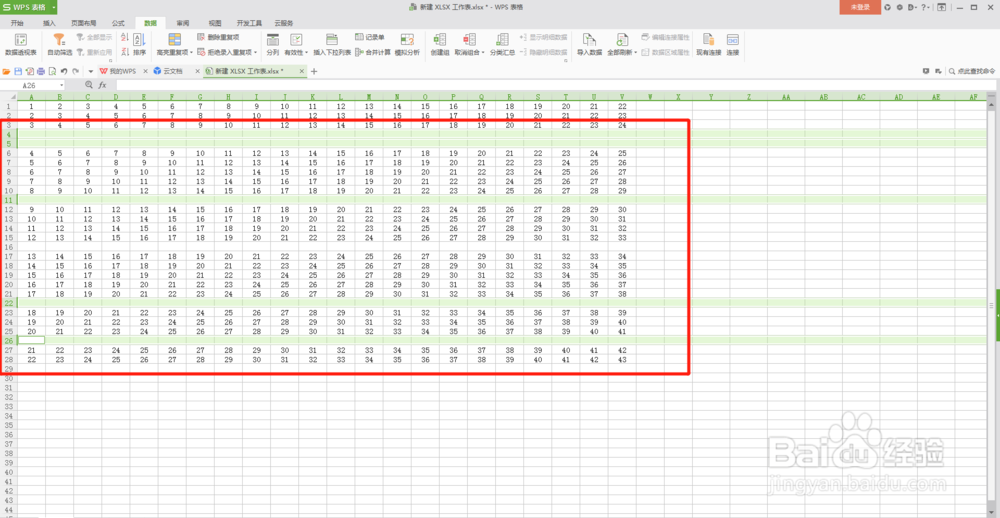Switch to the 云服务 ribbon tab
Image resolution: width=1000 pixels, height=518 pixels.
point(284,23)
